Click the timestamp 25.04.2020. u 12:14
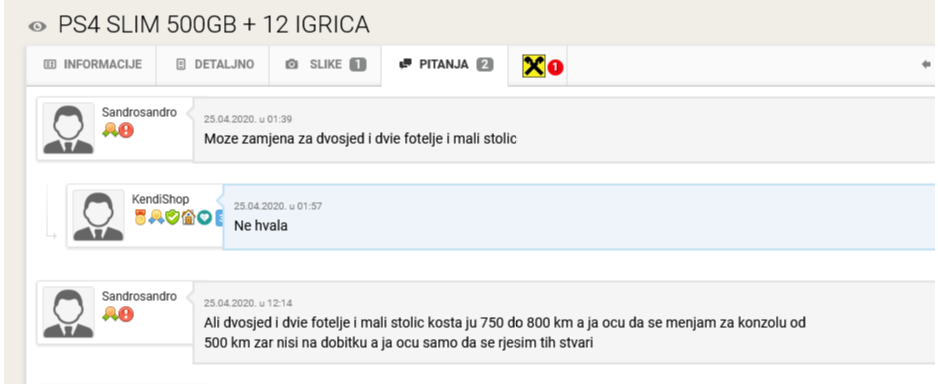The height and width of the screenshot is (384, 938). tap(248, 303)
